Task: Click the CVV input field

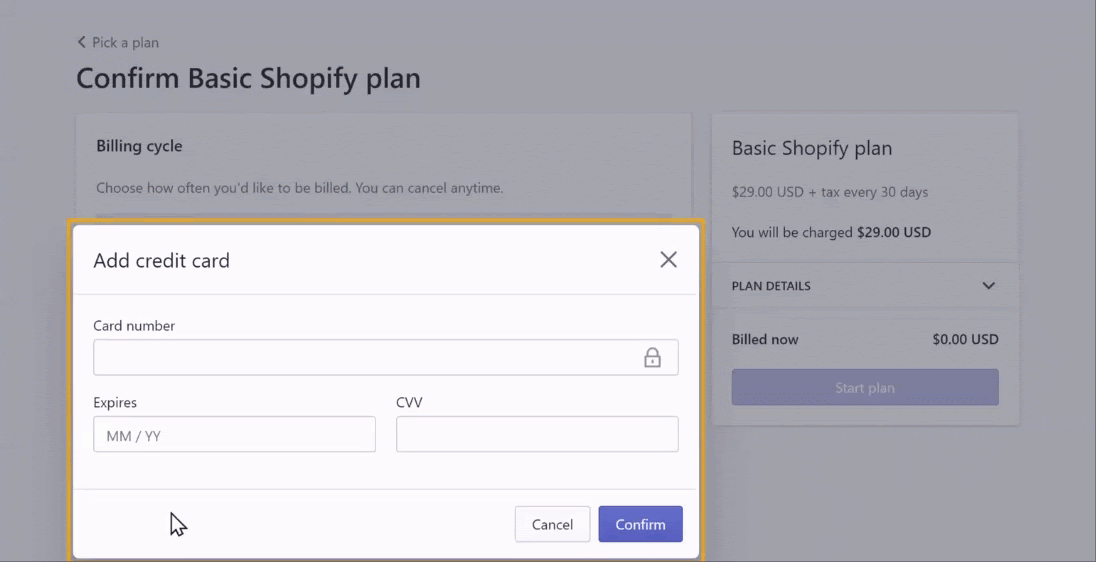Action: click(537, 434)
